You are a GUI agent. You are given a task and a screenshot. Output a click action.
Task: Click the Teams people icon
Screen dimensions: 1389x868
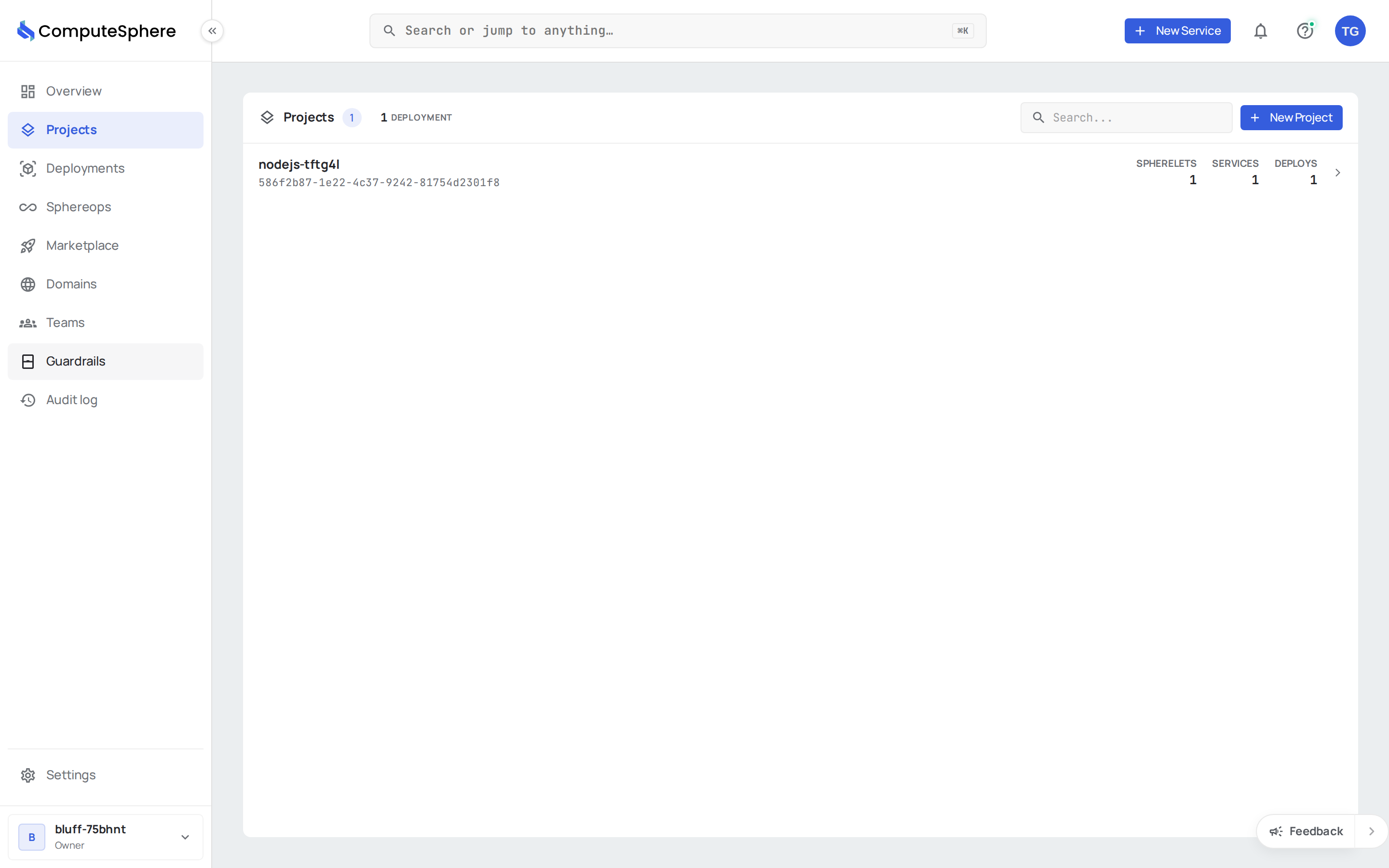tap(28, 323)
